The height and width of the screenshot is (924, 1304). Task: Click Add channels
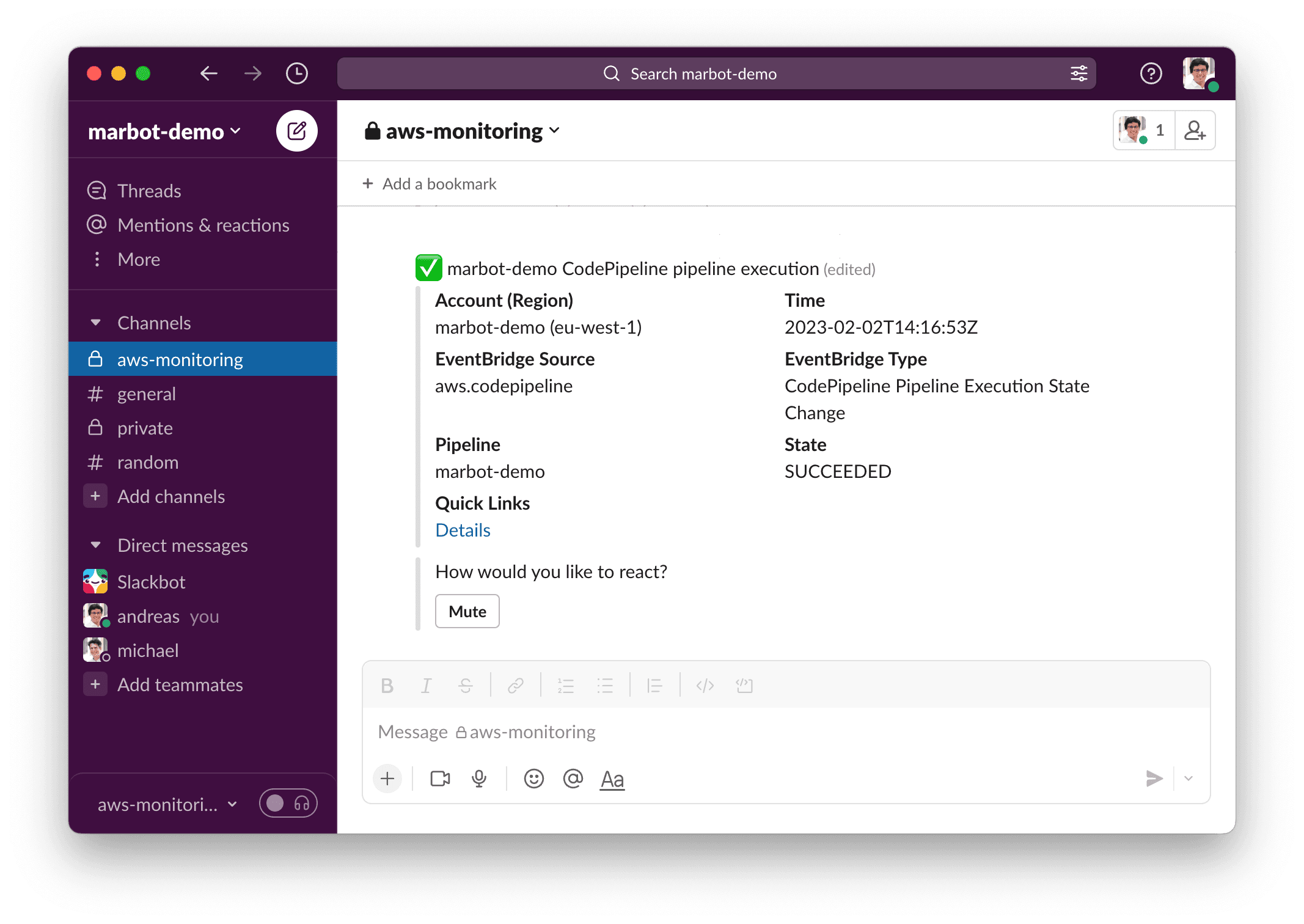[203, 496]
